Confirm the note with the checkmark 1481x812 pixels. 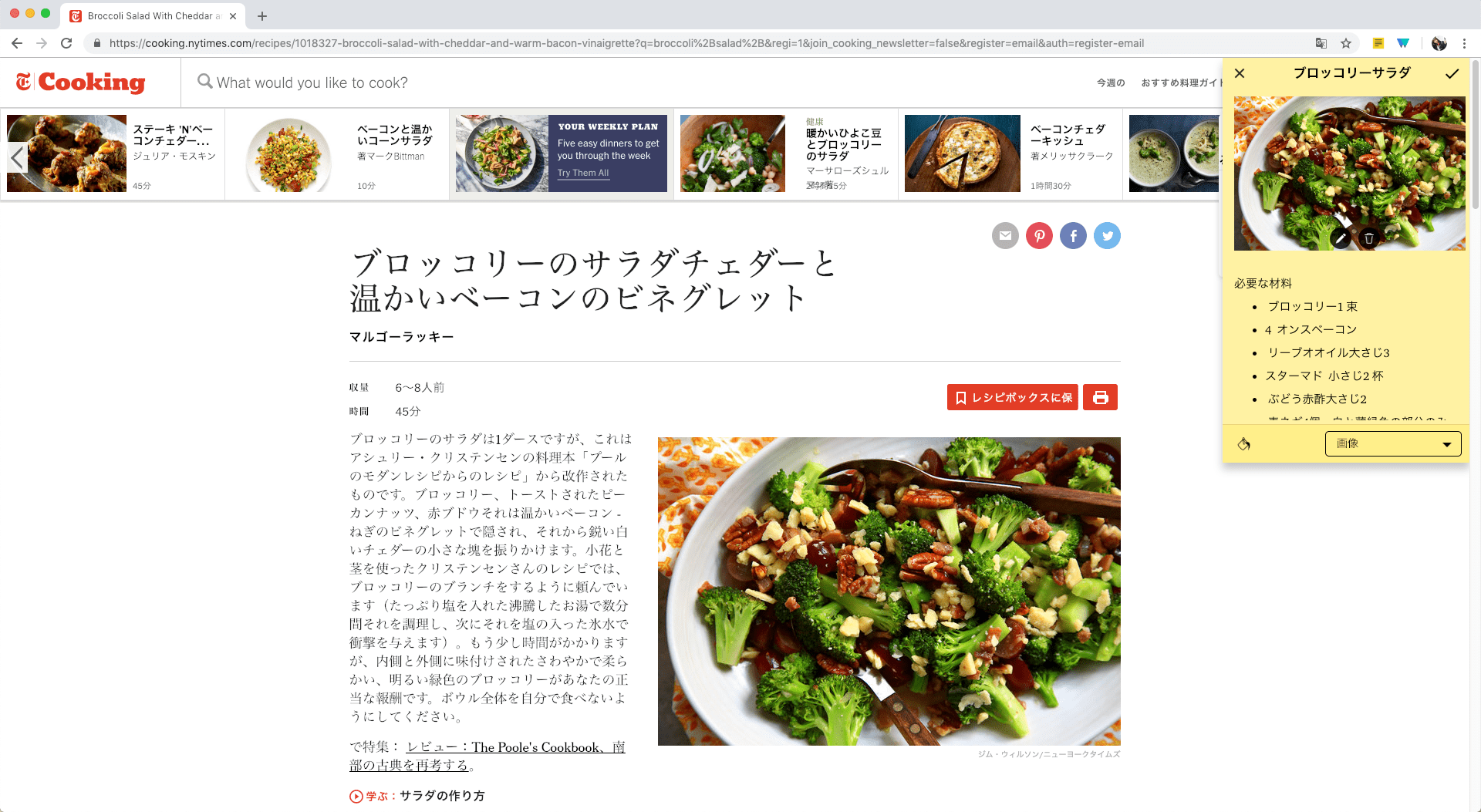click(x=1452, y=73)
